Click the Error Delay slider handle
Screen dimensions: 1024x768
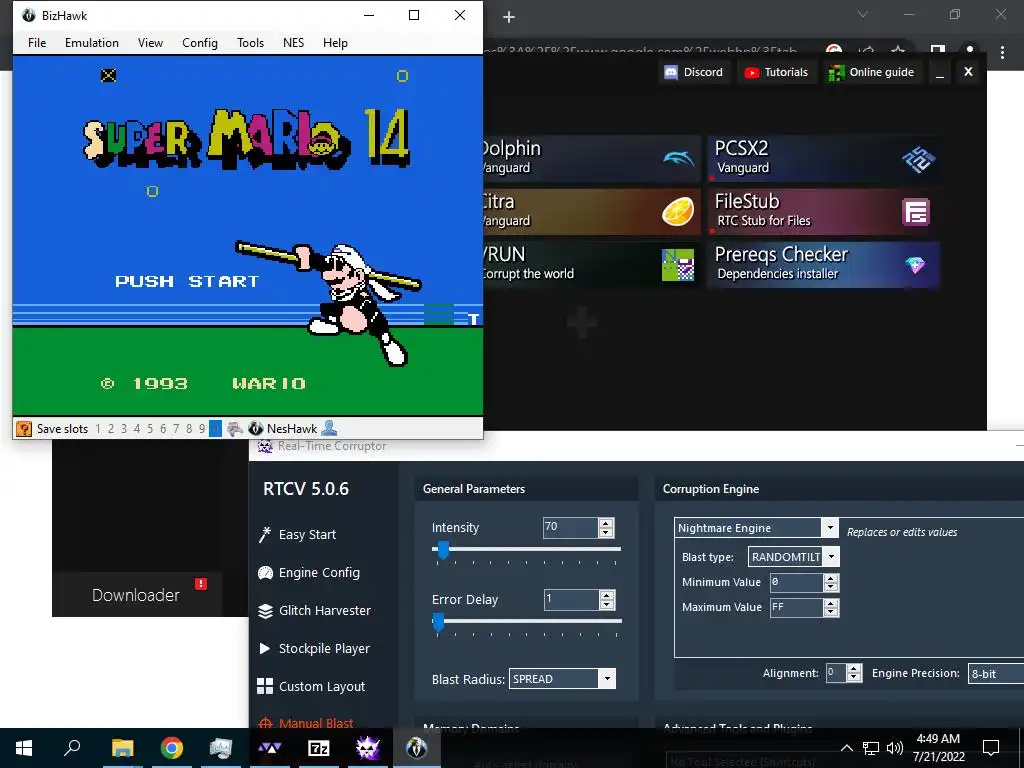(439, 622)
